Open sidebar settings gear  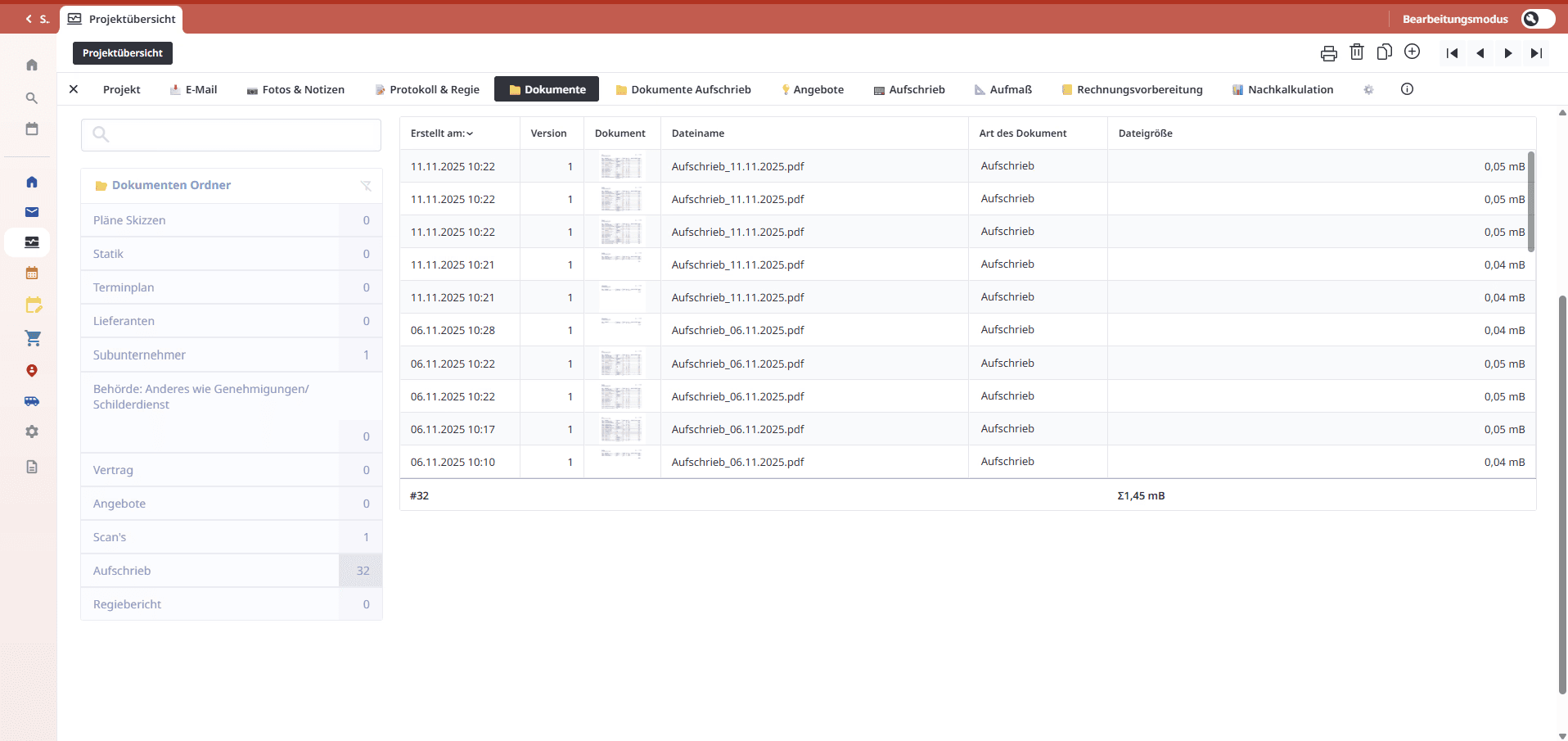(x=31, y=431)
